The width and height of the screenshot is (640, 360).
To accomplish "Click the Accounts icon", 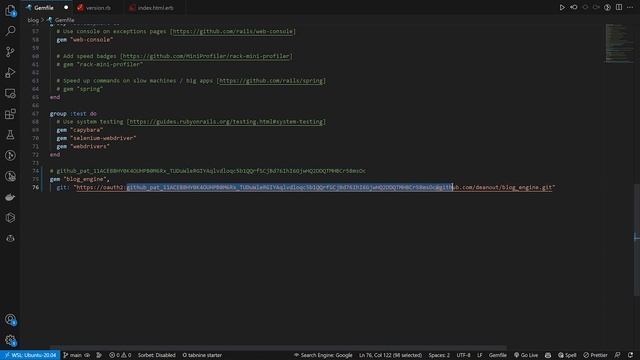I will click(10, 320).
